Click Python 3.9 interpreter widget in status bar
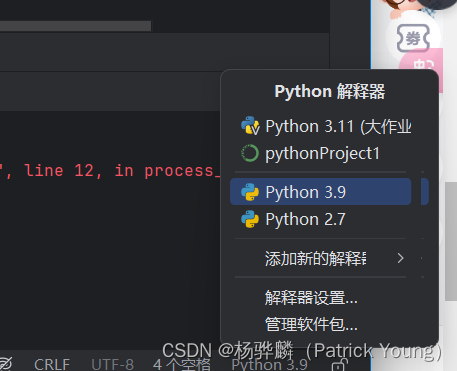Image resolution: width=457 pixels, height=371 pixels. (x=270, y=364)
